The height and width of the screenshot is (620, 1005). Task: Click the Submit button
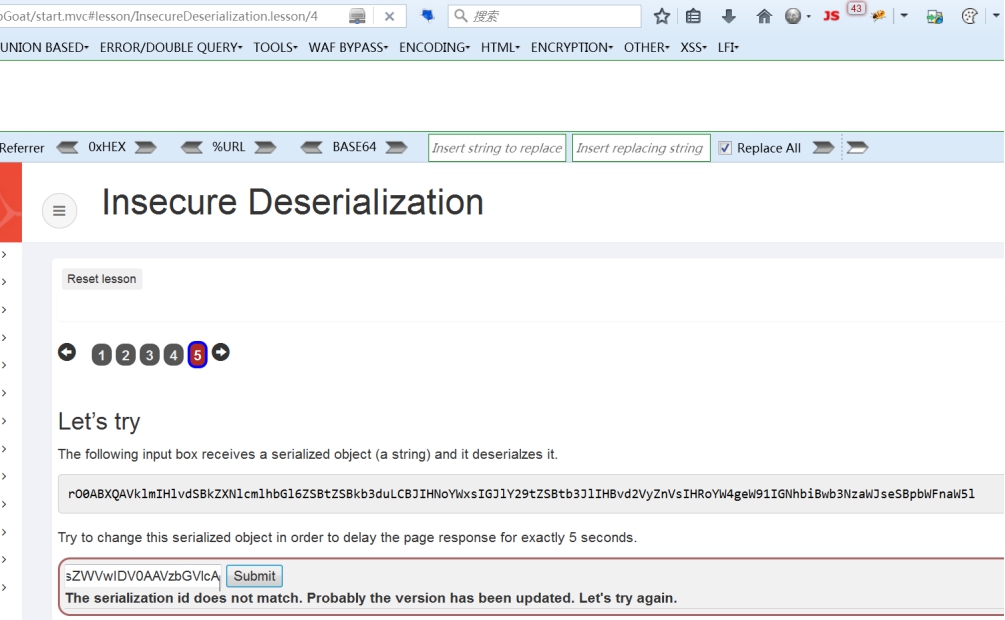click(x=254, y=576)
